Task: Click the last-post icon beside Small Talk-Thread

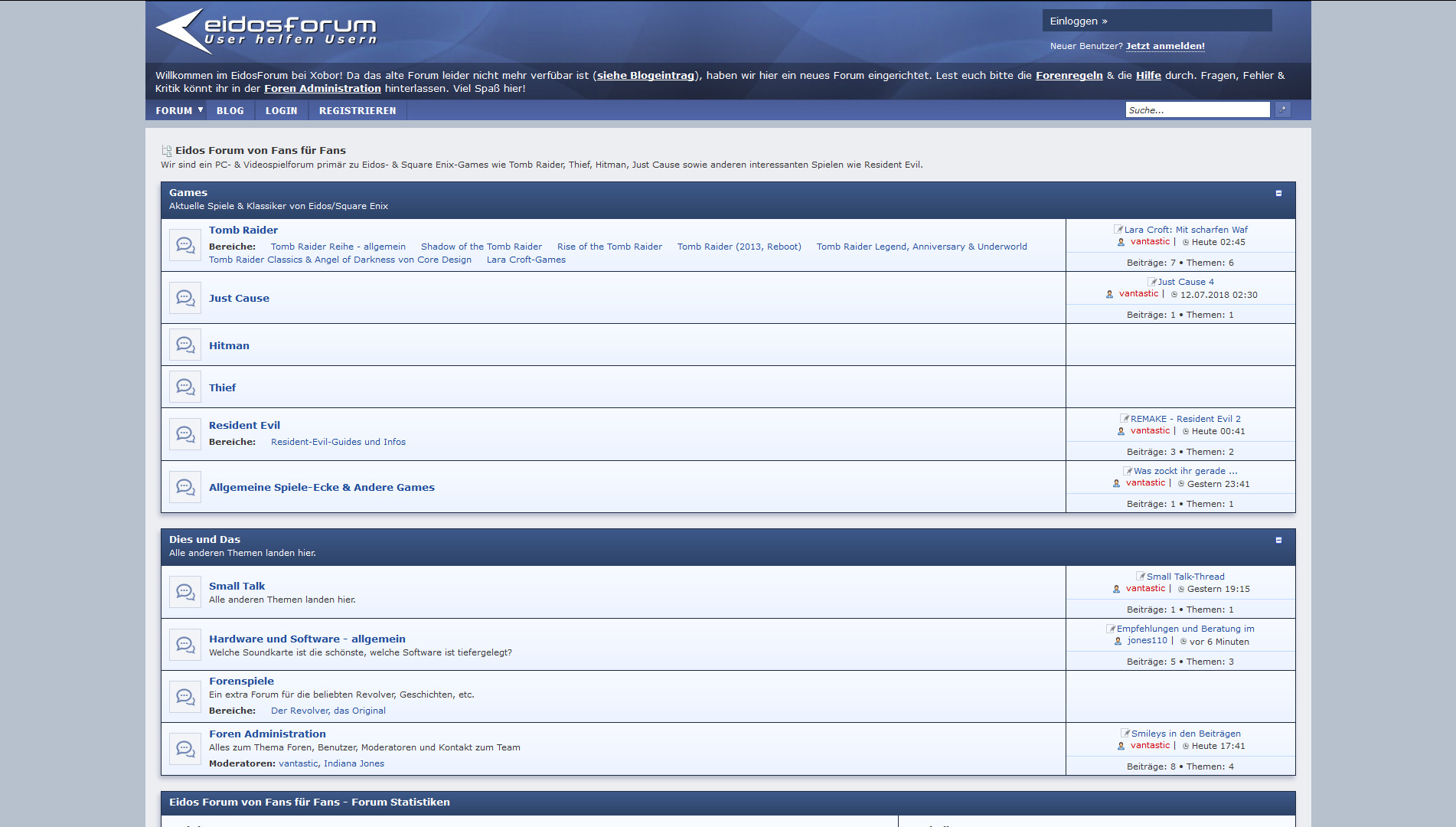Action: [x=1141, y=576]
